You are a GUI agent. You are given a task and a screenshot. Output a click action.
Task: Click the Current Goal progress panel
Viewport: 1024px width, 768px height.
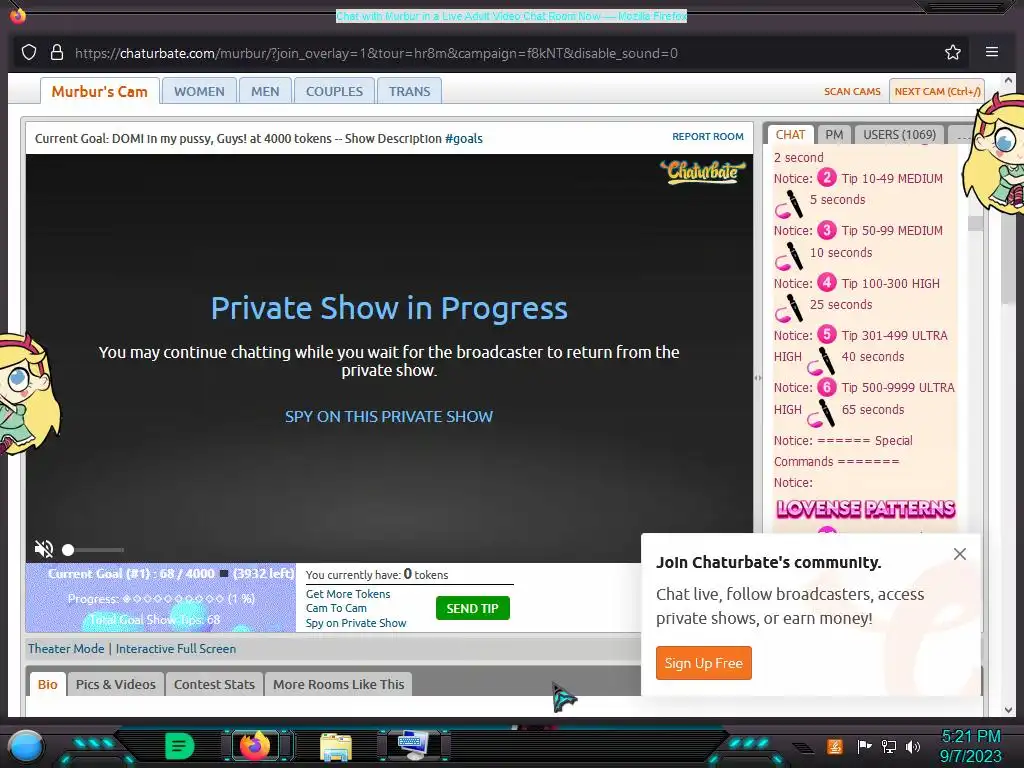pos(161,598)
